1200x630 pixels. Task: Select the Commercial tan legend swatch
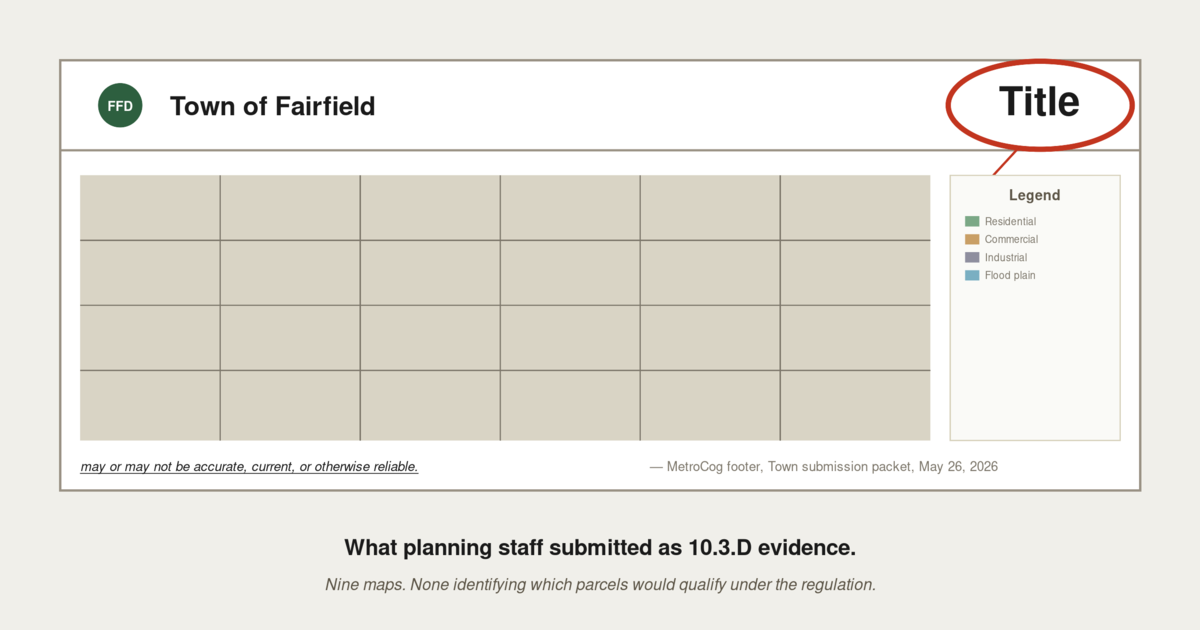point(972,239)
